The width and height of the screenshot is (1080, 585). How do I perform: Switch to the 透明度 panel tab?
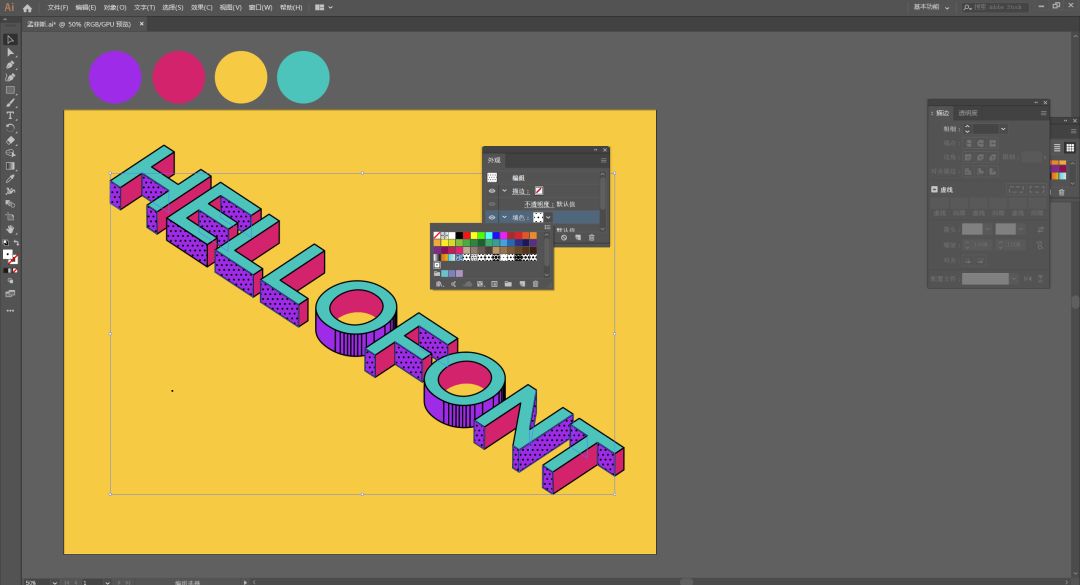coord(968,113)
